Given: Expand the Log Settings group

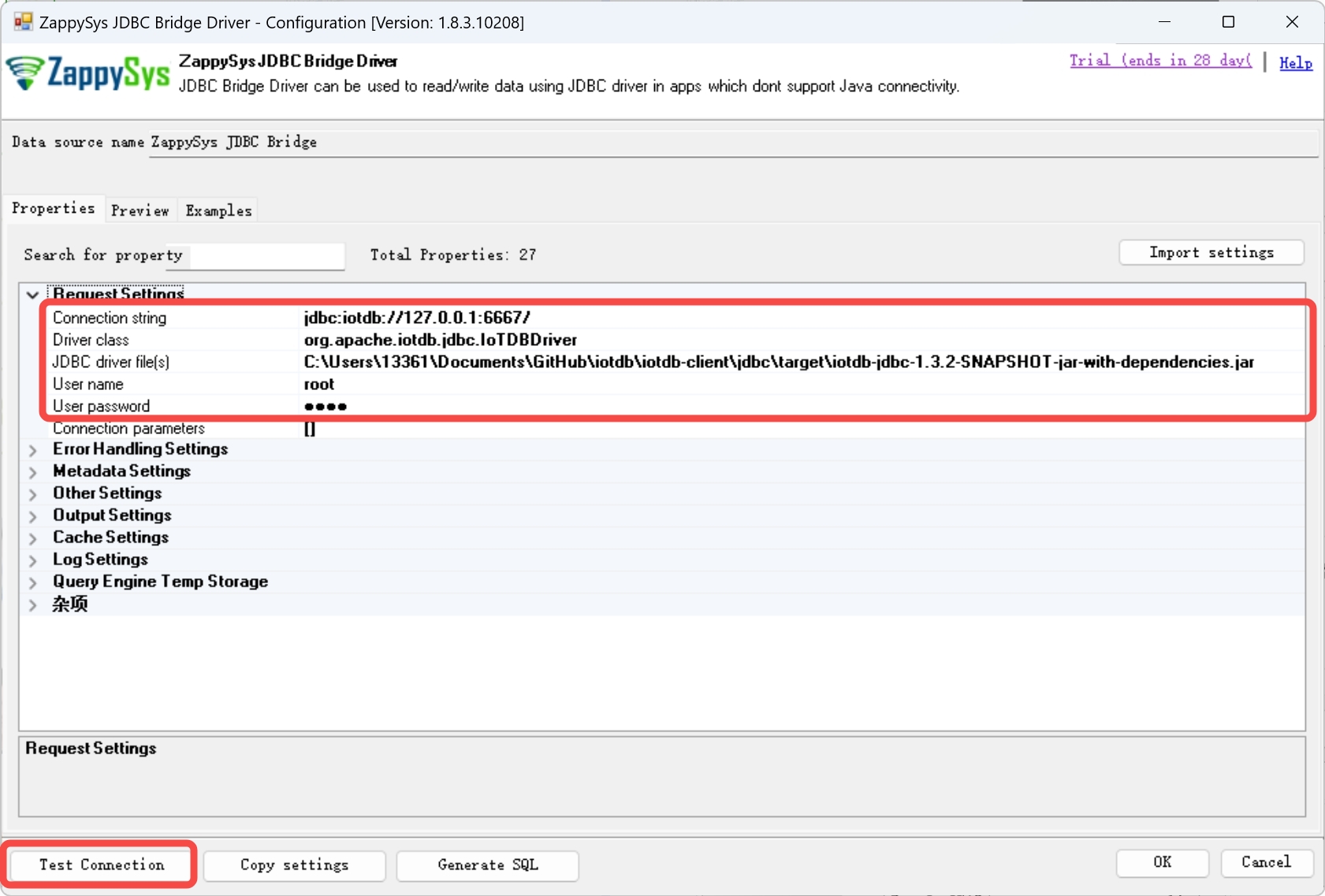Looking at the screenshot, I should [x=32, y=560].
